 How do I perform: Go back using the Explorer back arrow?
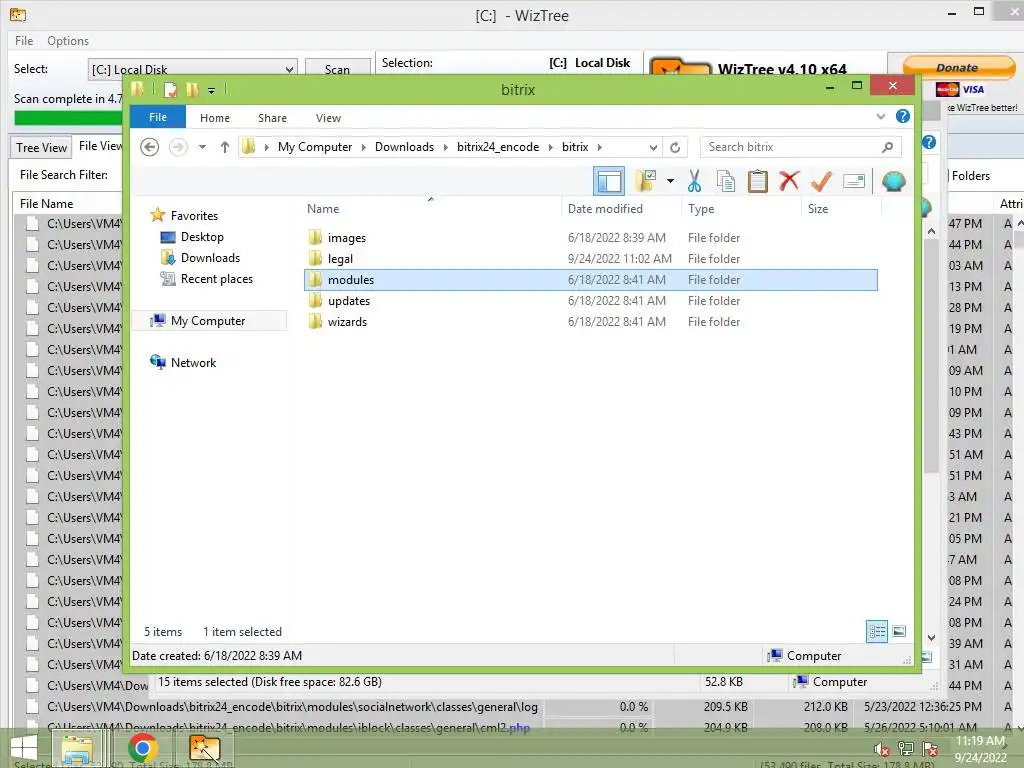tap(150, 147)
